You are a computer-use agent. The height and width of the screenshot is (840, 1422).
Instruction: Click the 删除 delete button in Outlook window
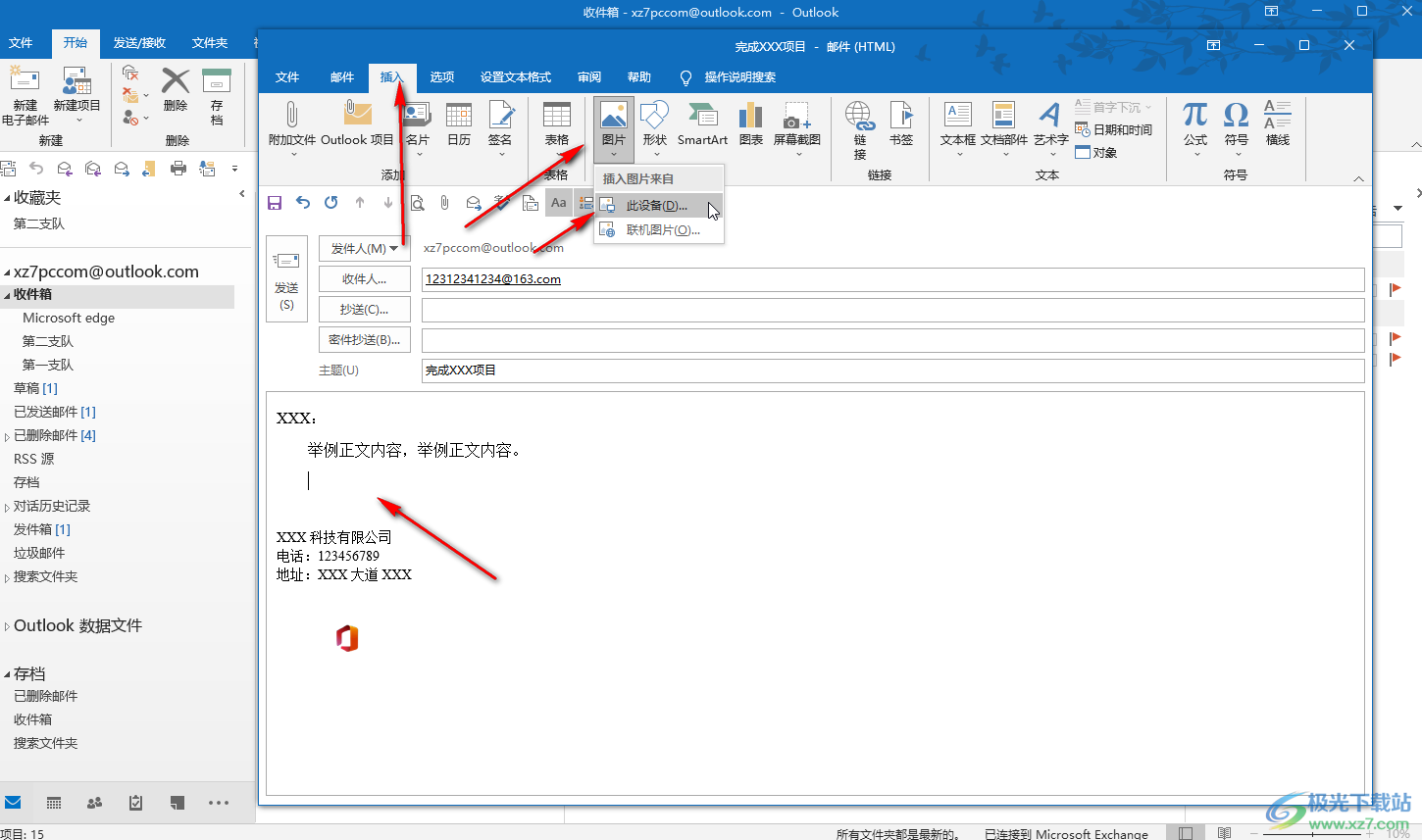coord(176,90)
